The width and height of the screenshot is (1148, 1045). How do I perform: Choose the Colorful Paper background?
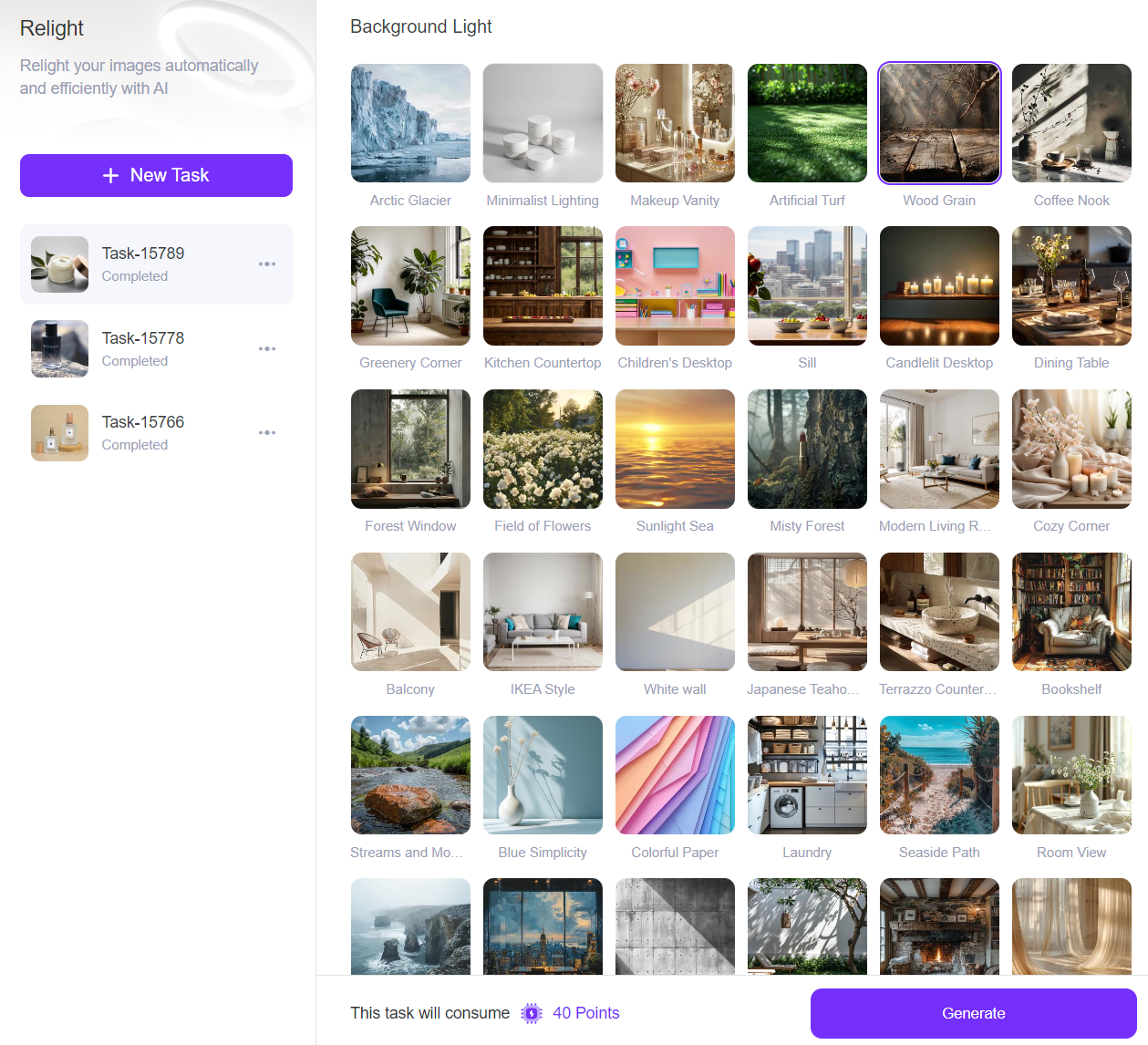pos(675,775)
